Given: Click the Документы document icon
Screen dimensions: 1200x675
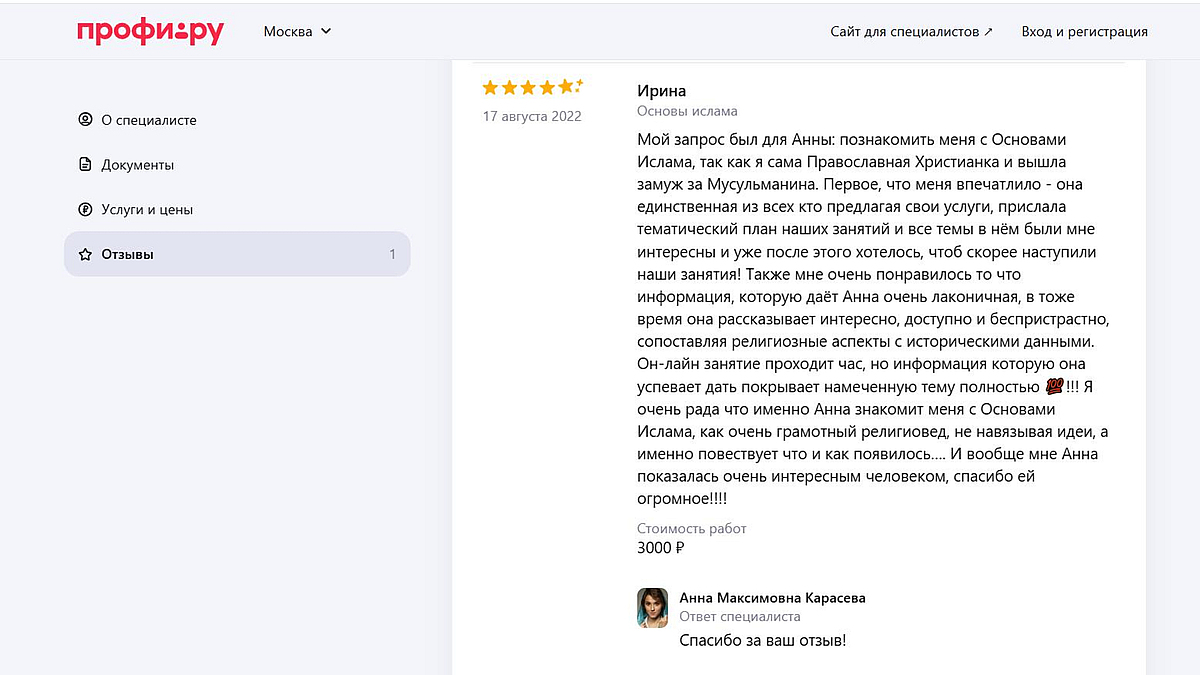Looking at the screenshot, I should tap(85, 165).
